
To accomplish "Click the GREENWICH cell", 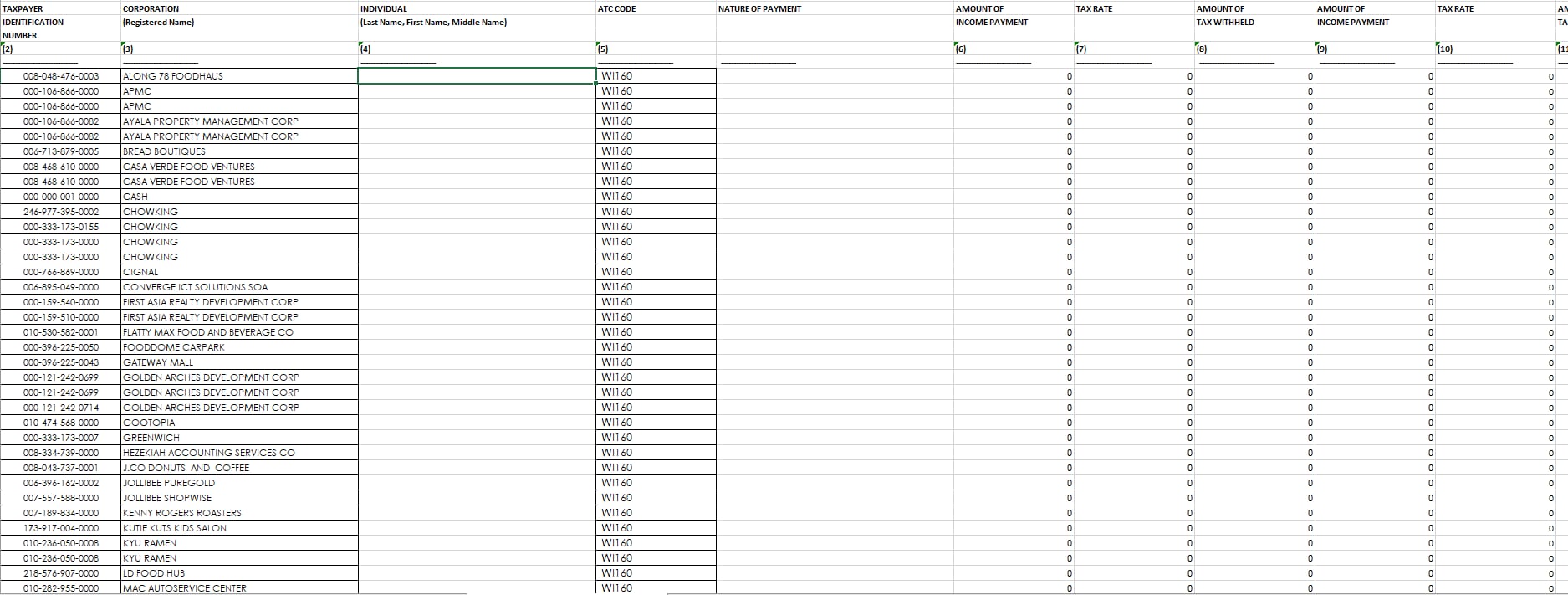I will tap(239, 438).
